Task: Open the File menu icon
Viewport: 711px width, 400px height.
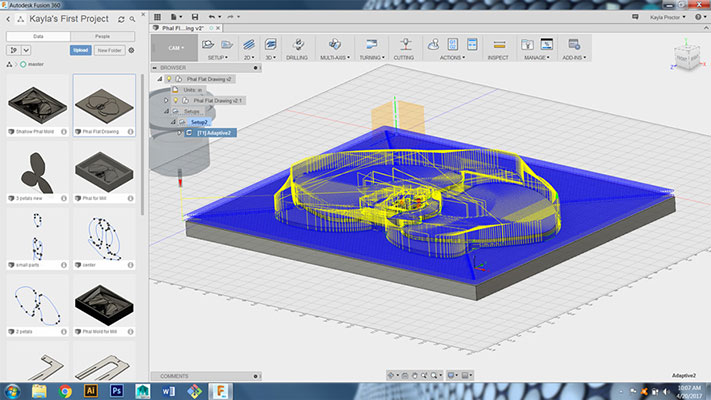Action: 176,17
